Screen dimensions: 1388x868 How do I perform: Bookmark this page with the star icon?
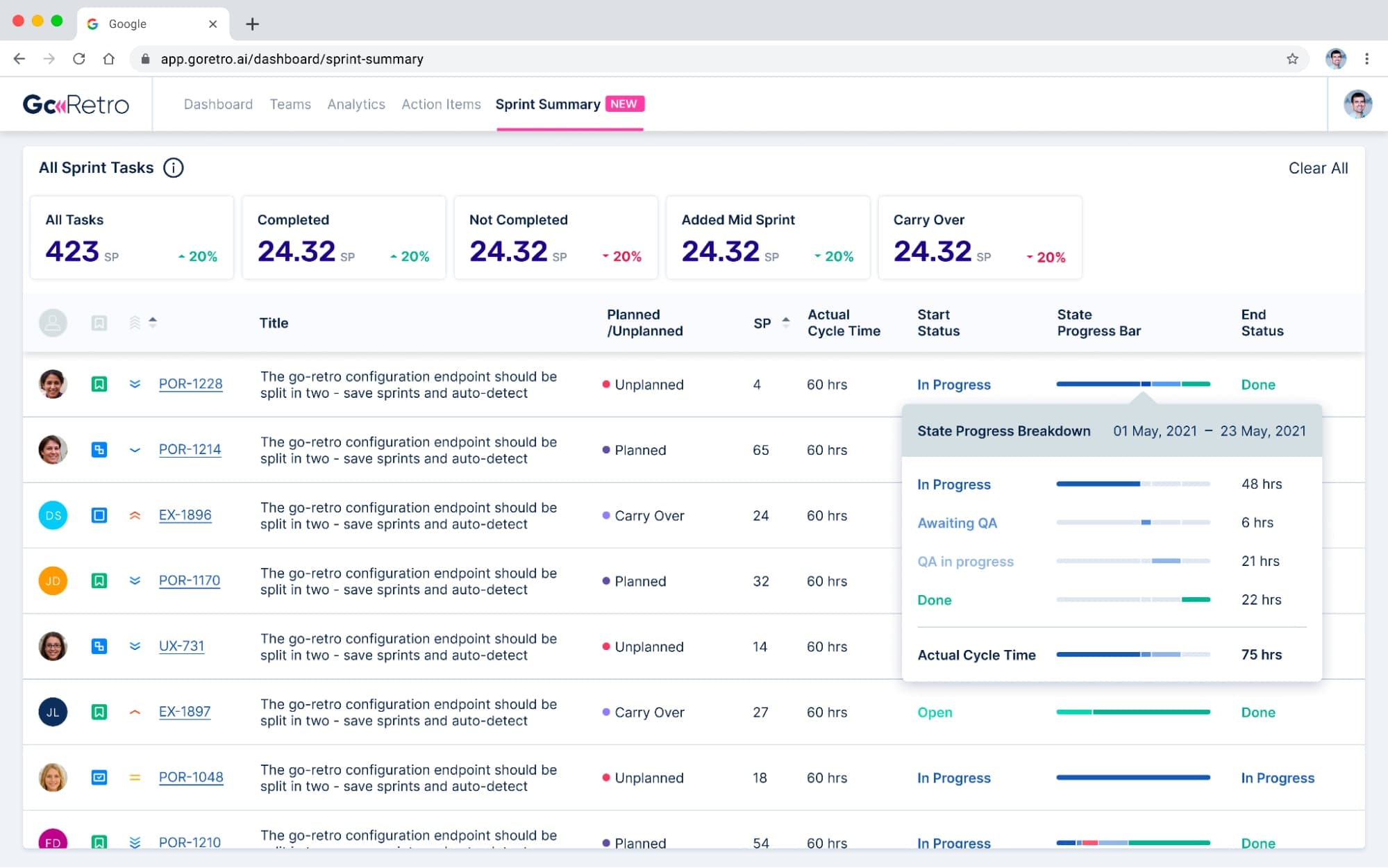(1291, 59)
